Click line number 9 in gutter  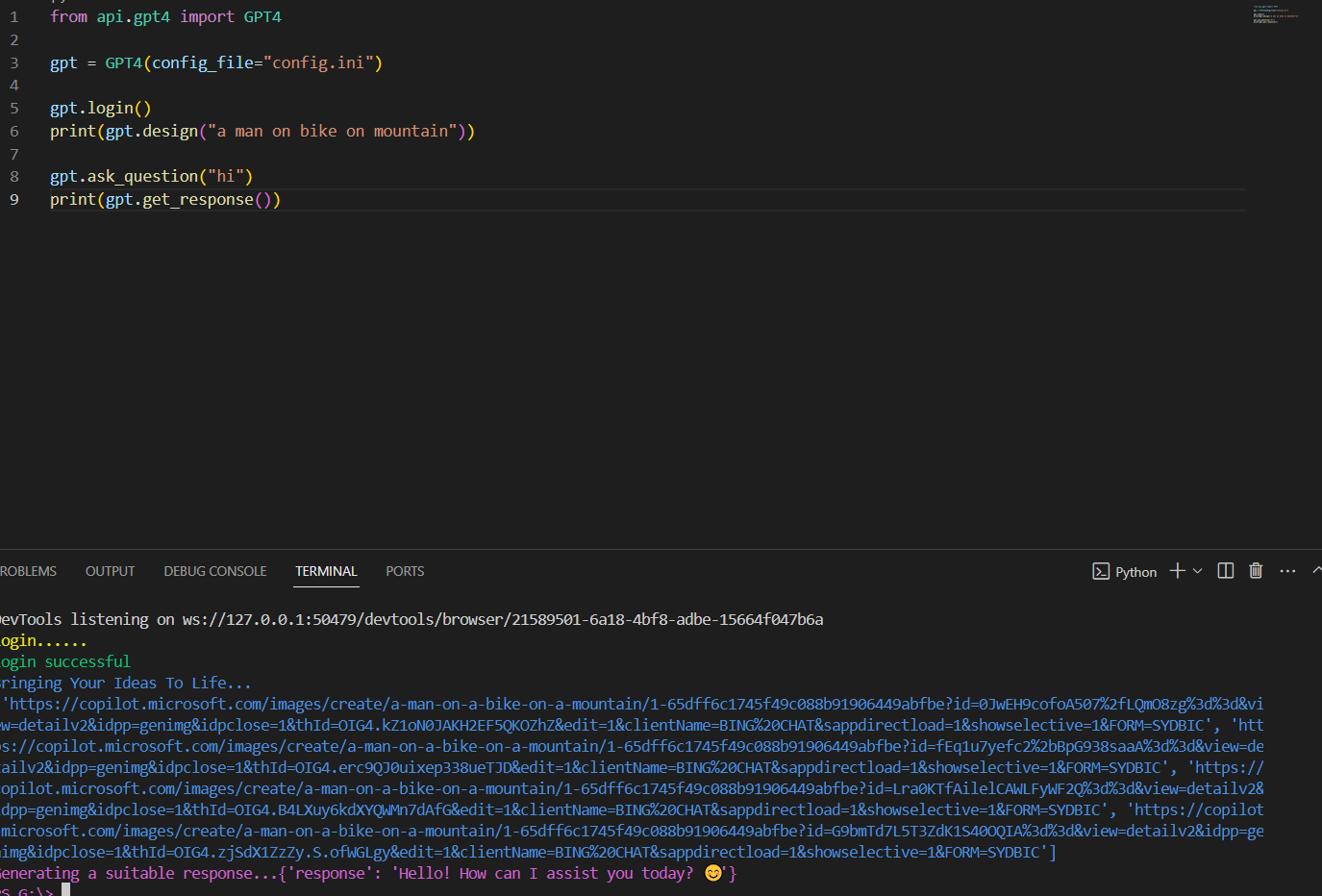click(14, 199)
